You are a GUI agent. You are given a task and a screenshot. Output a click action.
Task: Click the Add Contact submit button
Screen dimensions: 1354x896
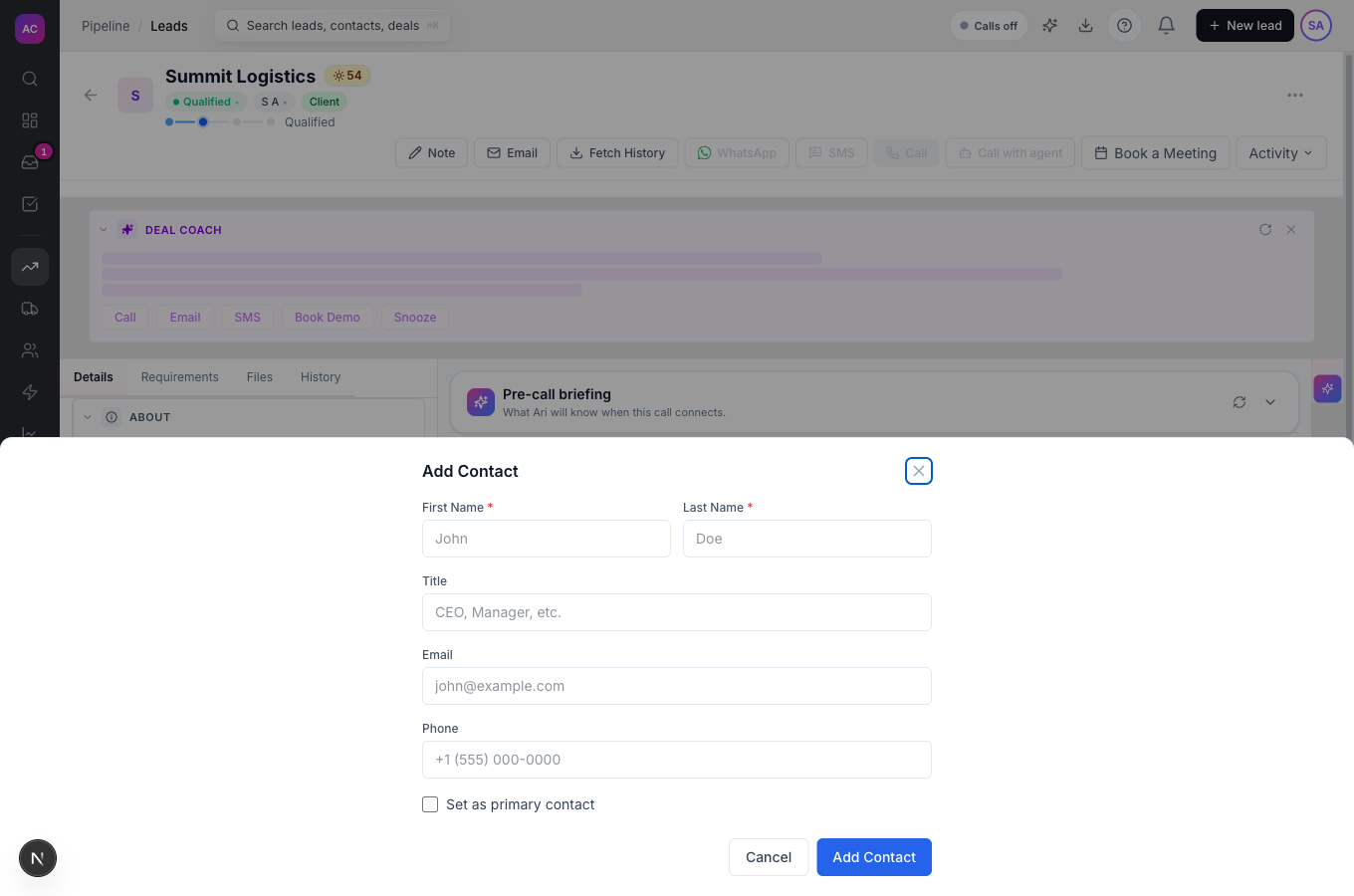[874, 857]
